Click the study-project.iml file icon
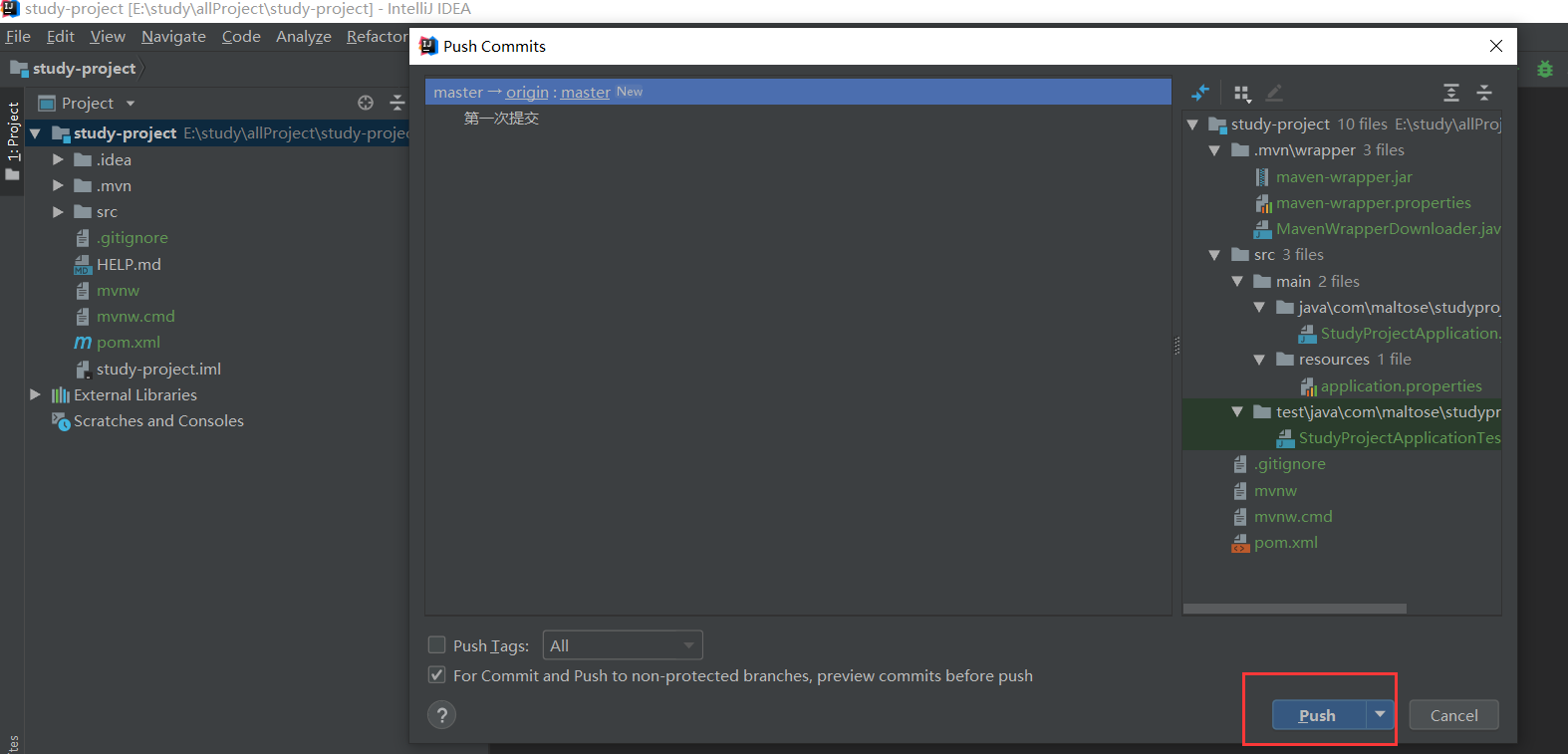The height and width of the screenshot is (754, 1568). click(x=83, y=369)
